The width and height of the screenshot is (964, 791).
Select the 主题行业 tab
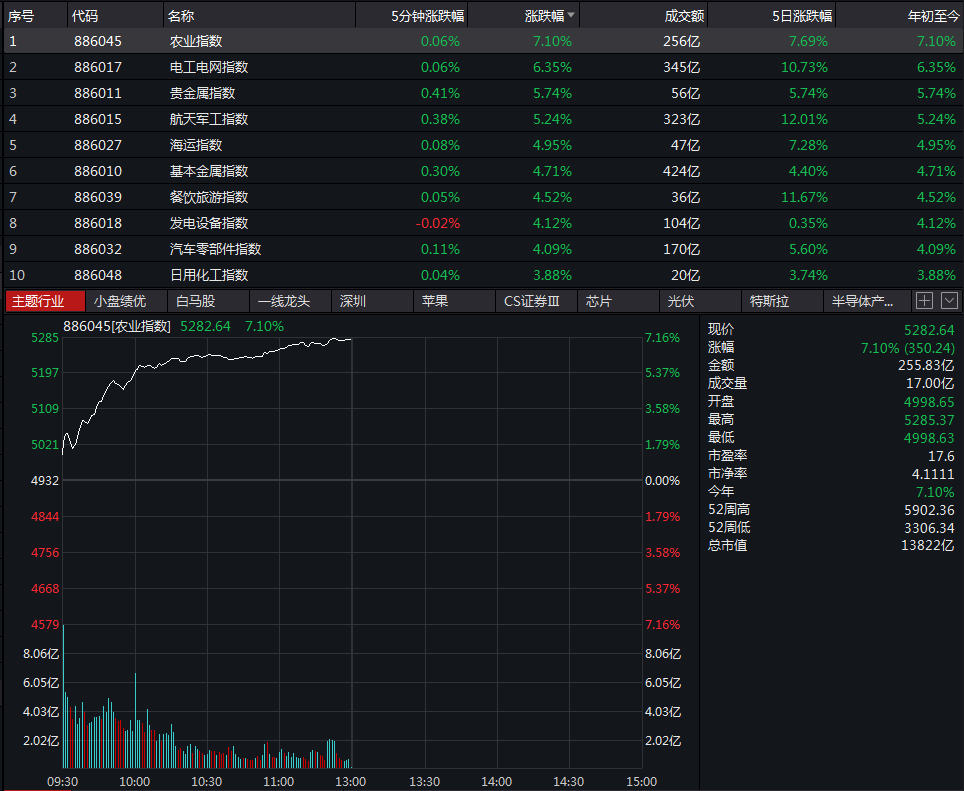(x=45, y=301)
